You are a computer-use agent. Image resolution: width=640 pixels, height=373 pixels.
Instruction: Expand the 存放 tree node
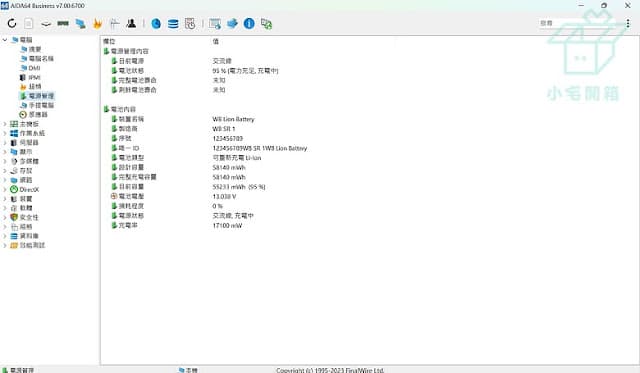(5, 171)
